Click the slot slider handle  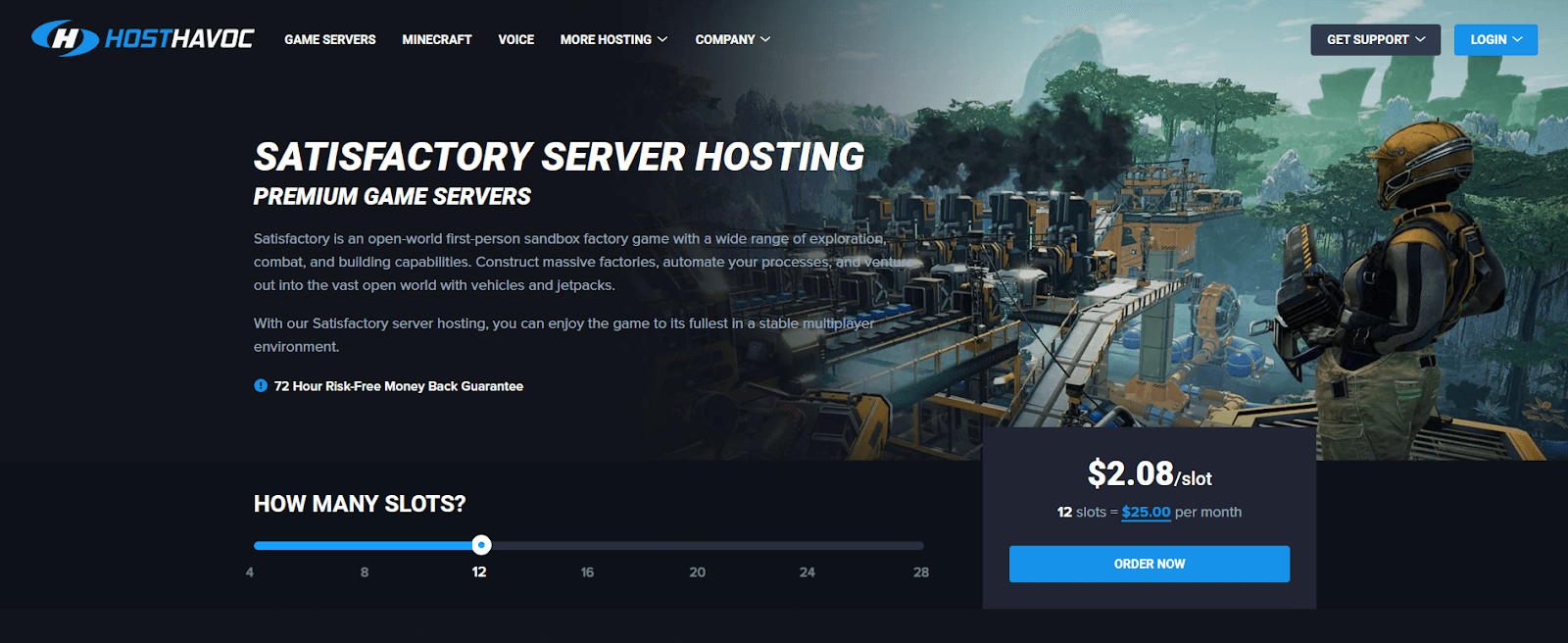point(481,545)
